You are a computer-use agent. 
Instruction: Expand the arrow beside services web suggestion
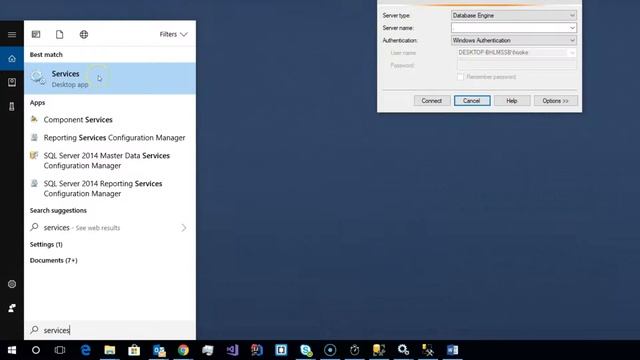pos(184,228)
